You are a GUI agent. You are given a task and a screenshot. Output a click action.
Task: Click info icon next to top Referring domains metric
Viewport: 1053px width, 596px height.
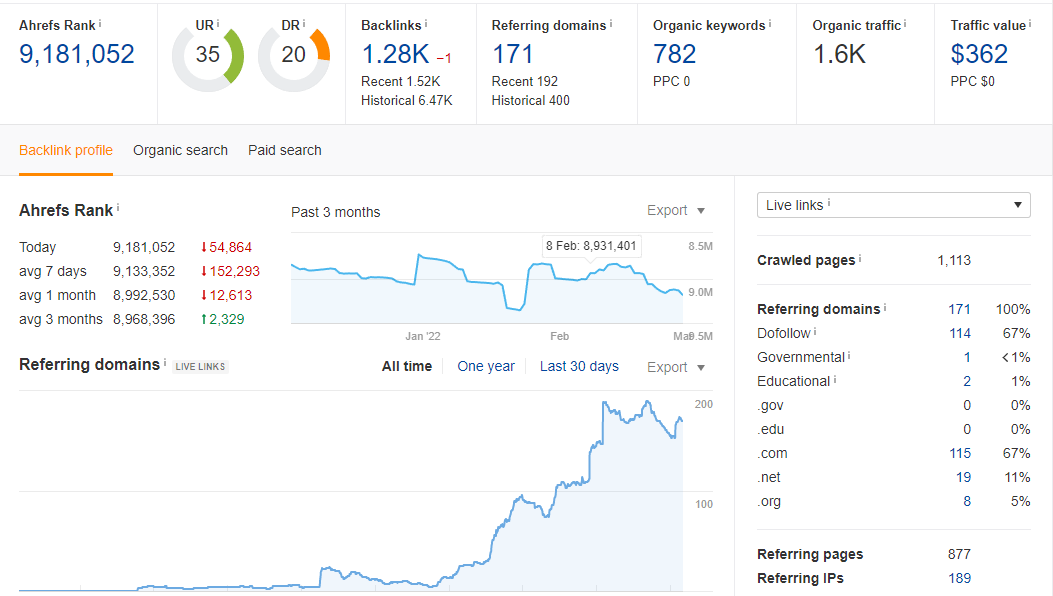click(x=610, y=24)
